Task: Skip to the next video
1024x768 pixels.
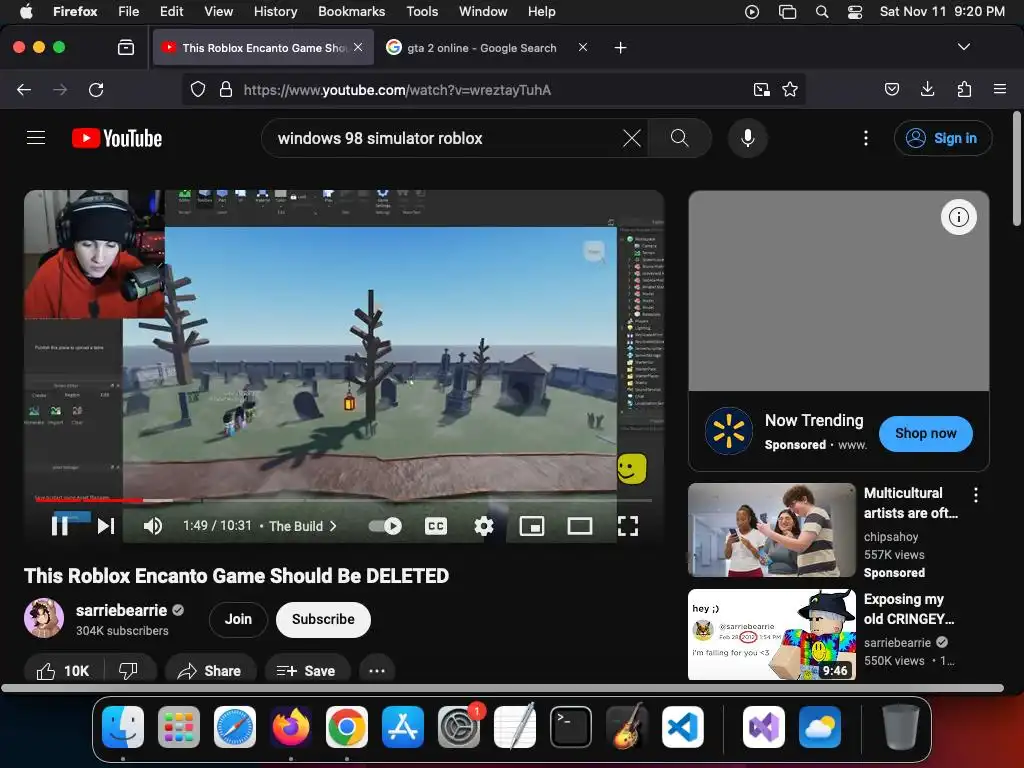Action: [106, 526]
